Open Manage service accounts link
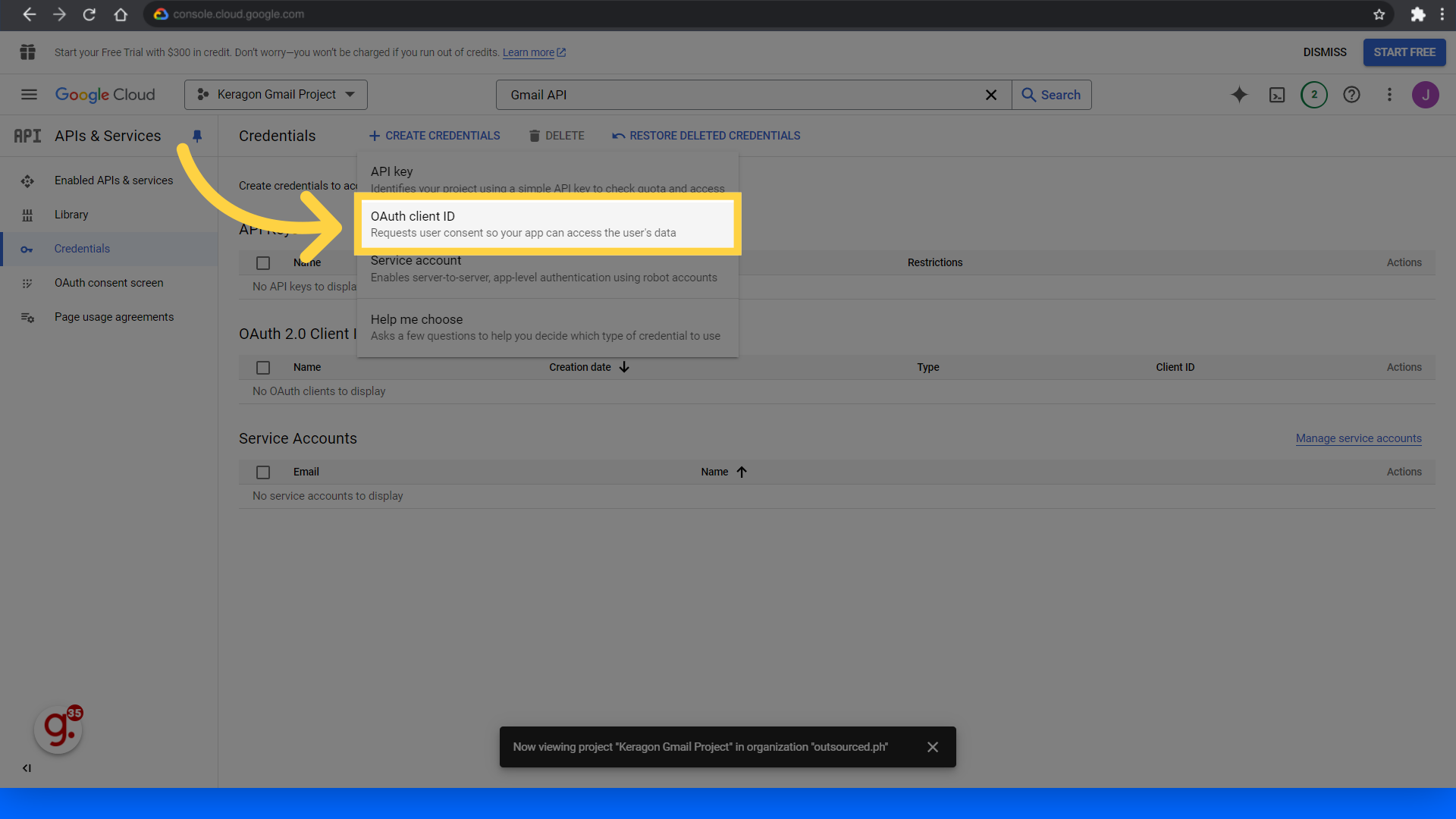Viewport: 1456px width, 819px height. tap(1358, 438)
